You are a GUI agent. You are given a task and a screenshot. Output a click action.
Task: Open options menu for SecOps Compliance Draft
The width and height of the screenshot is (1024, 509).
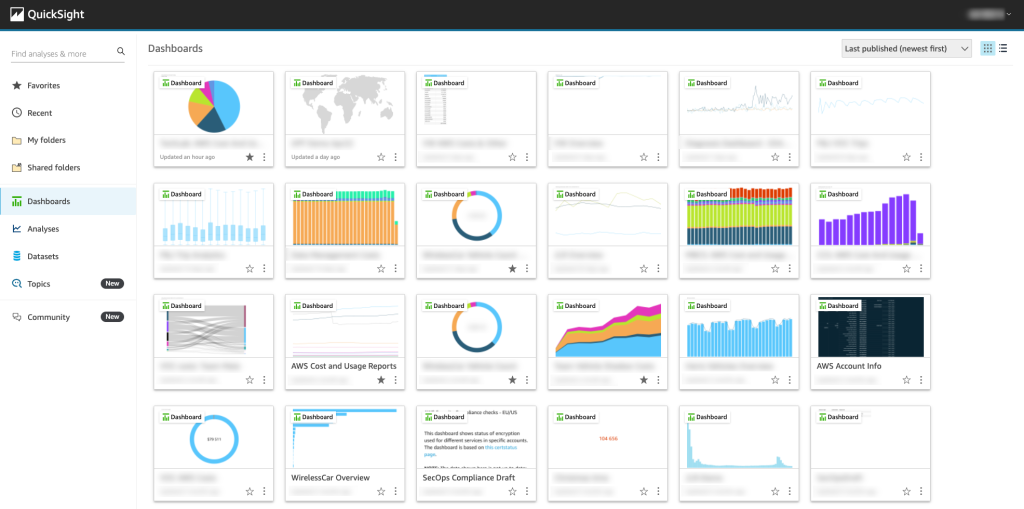tap(527, 491)
